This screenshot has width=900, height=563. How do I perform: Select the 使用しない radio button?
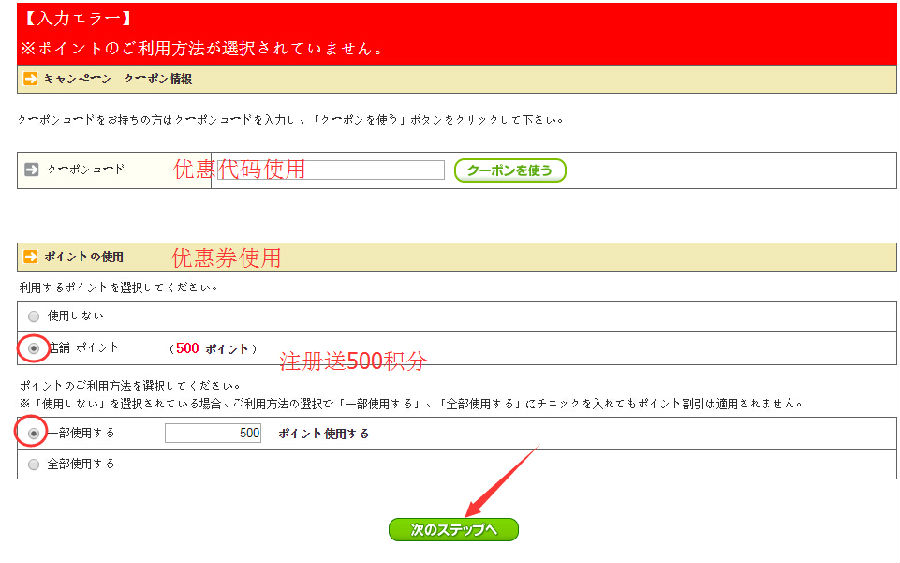coord(34,316)
